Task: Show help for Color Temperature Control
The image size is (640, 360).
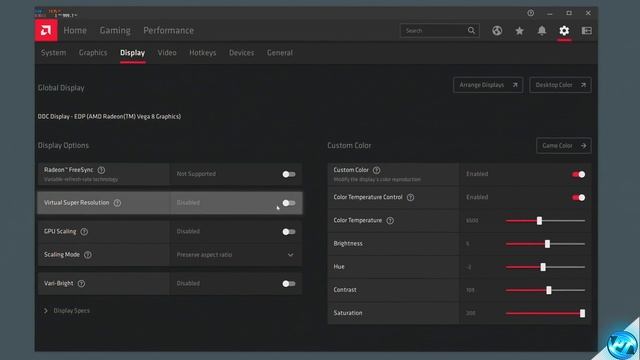Action: click(x=410, y=197)
